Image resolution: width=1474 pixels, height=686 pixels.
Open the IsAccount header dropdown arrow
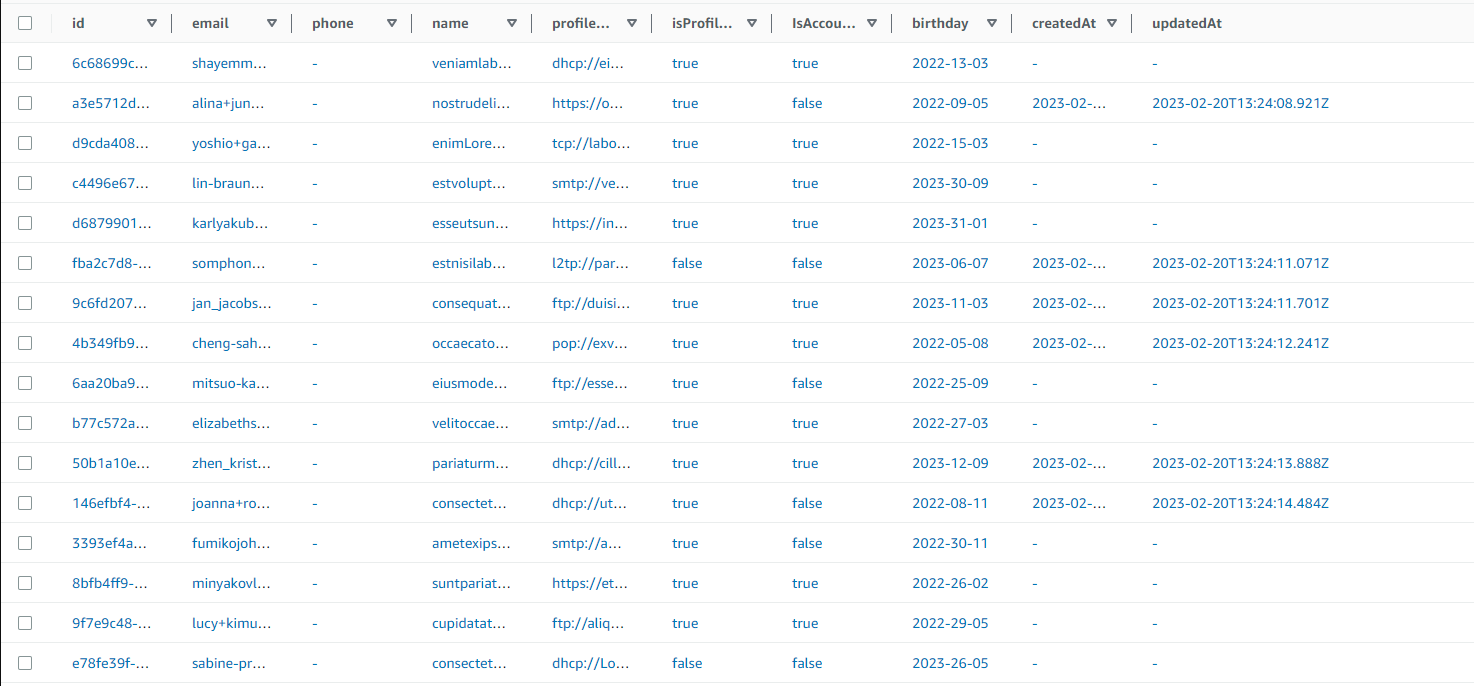tap(872, 23)
